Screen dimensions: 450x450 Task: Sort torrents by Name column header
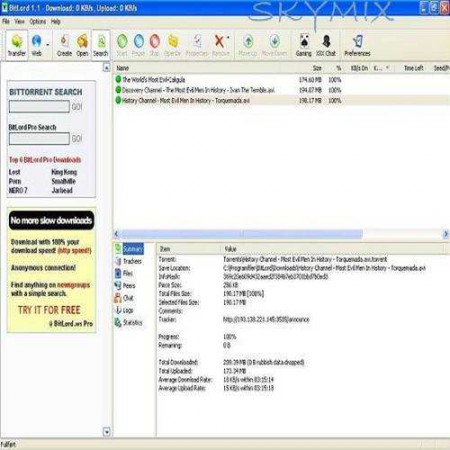pos(122,68)
